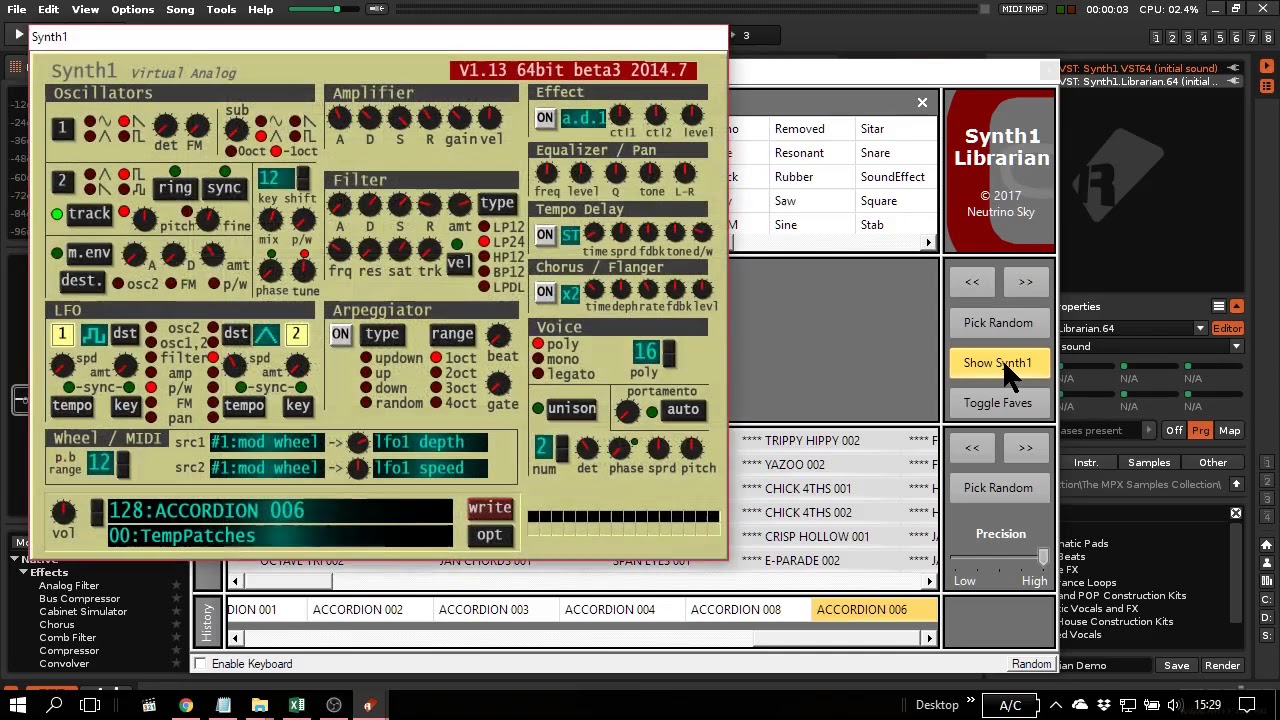Open the program dropdown showing 'sound'
This screenshot has height=720, width=1280.
point(1236,347)
